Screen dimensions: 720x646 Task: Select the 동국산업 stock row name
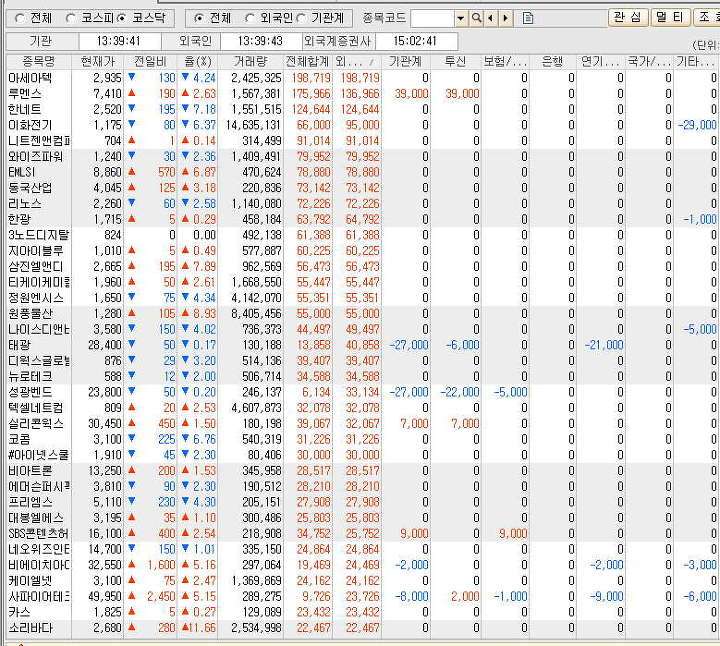coord(30,188)
